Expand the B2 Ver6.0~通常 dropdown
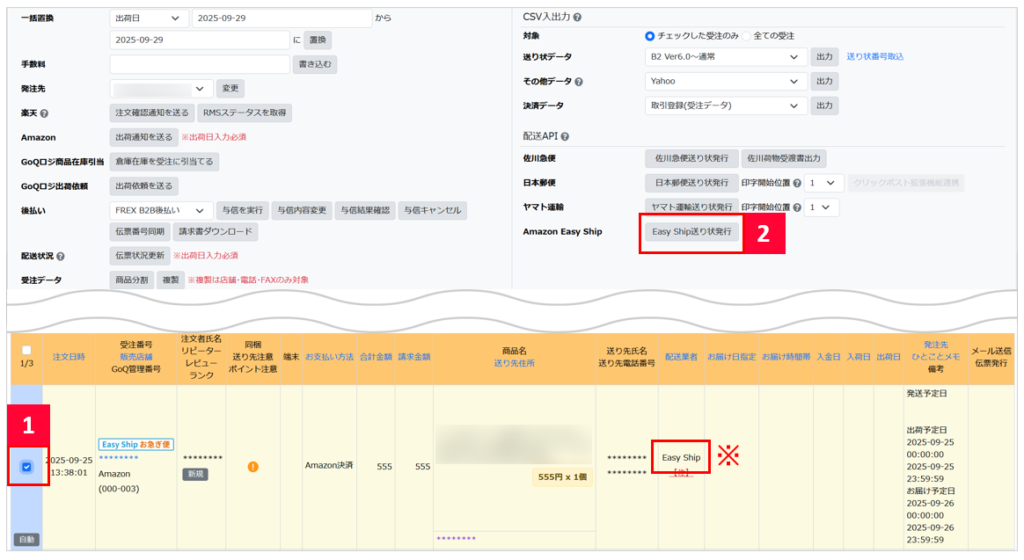Screen dimensions: 1024x560 726,57
